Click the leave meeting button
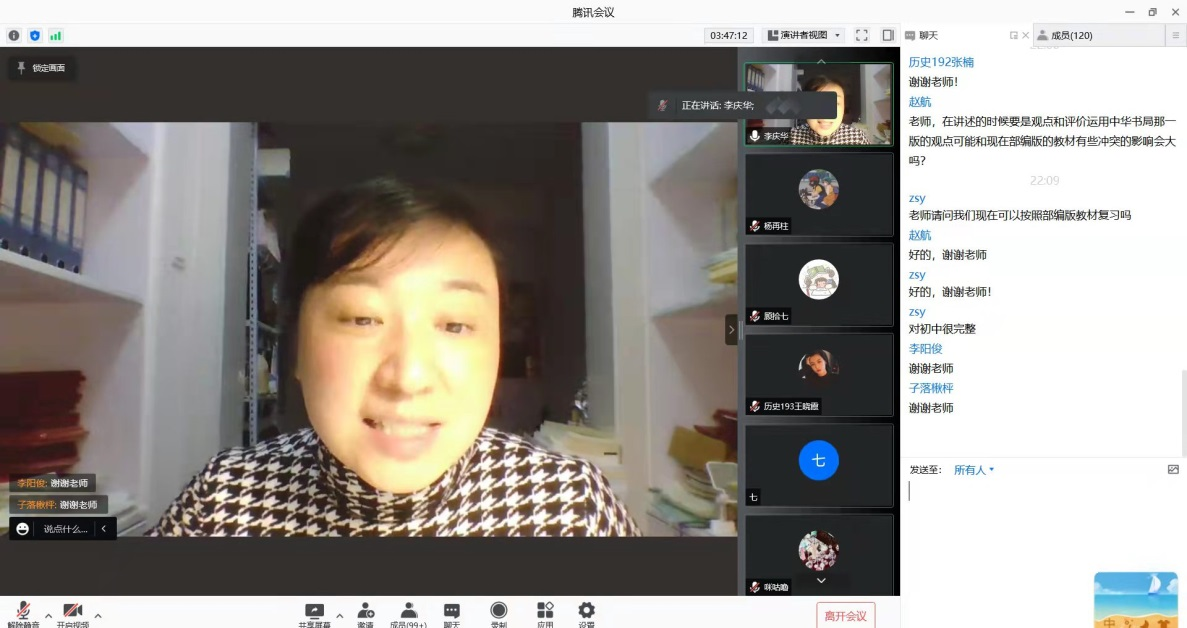This screenshot has height=628, width=1187. coord(845,615)
